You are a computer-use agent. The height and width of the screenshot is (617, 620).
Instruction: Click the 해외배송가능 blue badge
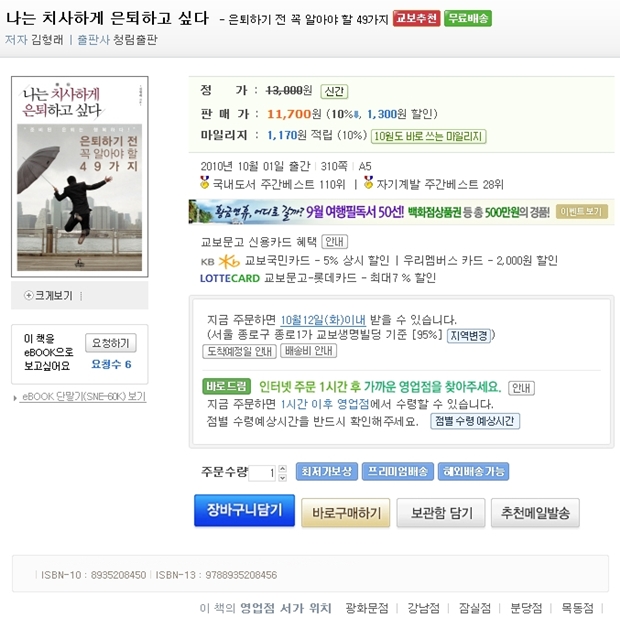(x=473, y=471)
